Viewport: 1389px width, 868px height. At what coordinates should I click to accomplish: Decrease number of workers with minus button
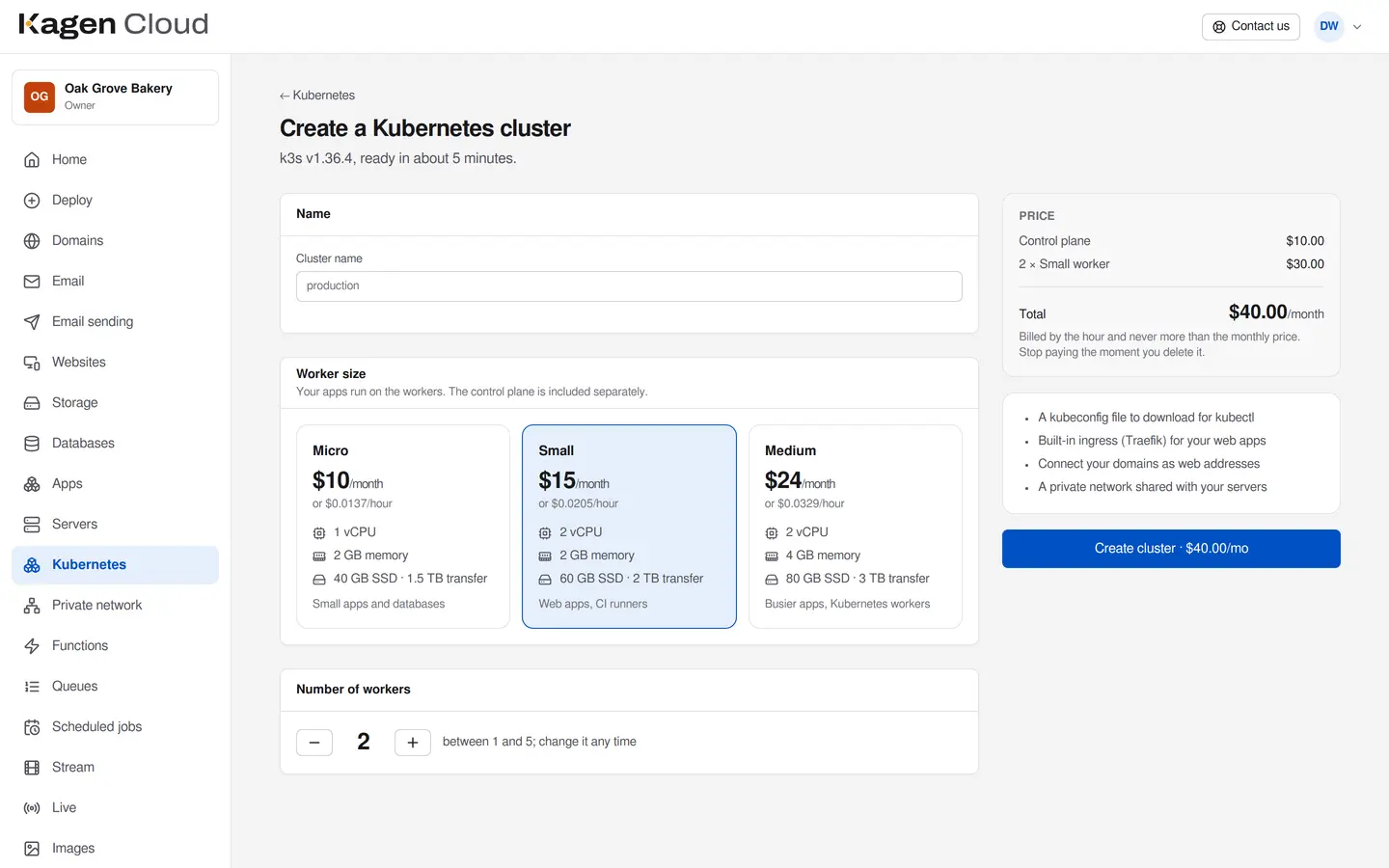[x=314, y=743]
